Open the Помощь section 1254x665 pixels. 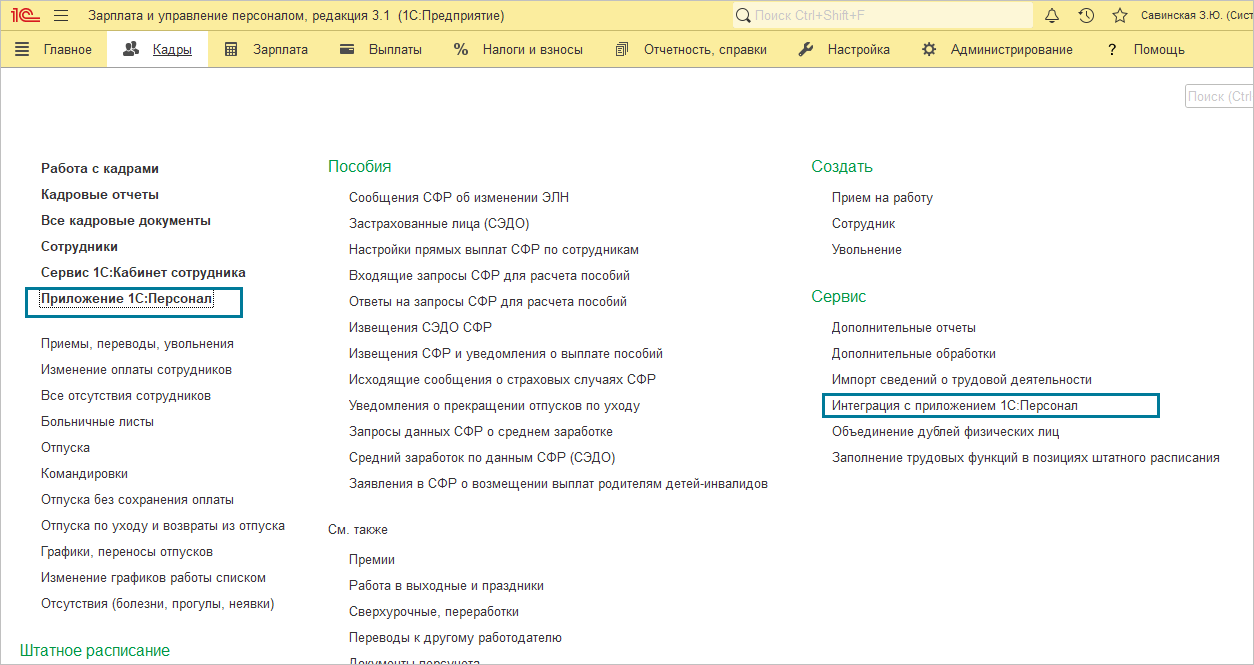tap(1145, 49)
